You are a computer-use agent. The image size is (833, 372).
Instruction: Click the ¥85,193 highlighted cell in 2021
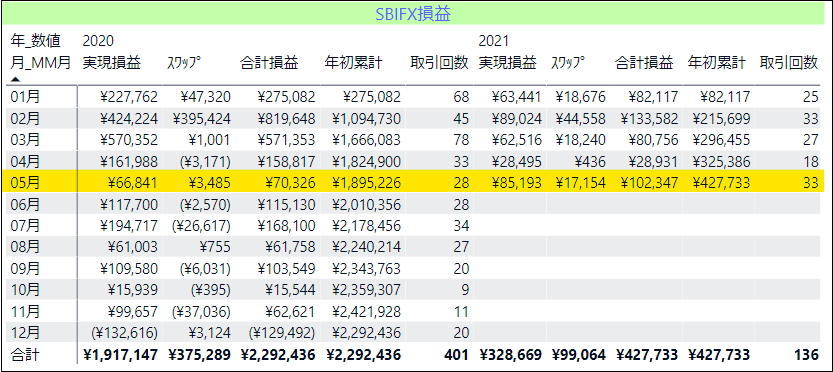coord(516,183)
